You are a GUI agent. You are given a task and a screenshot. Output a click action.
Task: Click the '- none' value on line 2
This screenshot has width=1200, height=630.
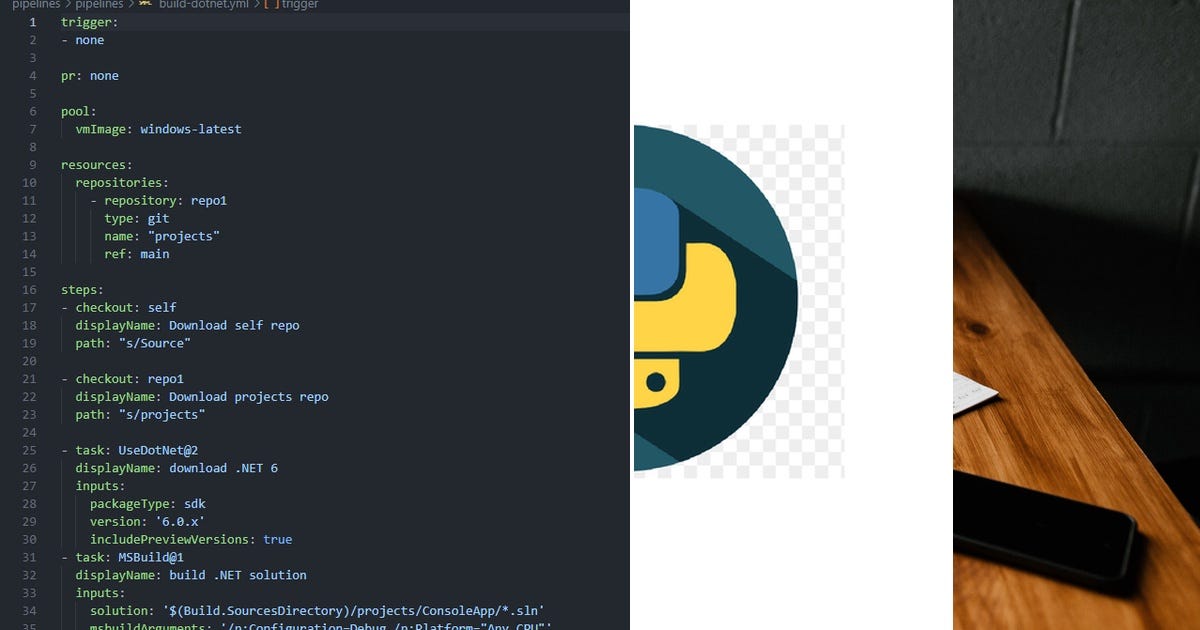click(82, 40)
